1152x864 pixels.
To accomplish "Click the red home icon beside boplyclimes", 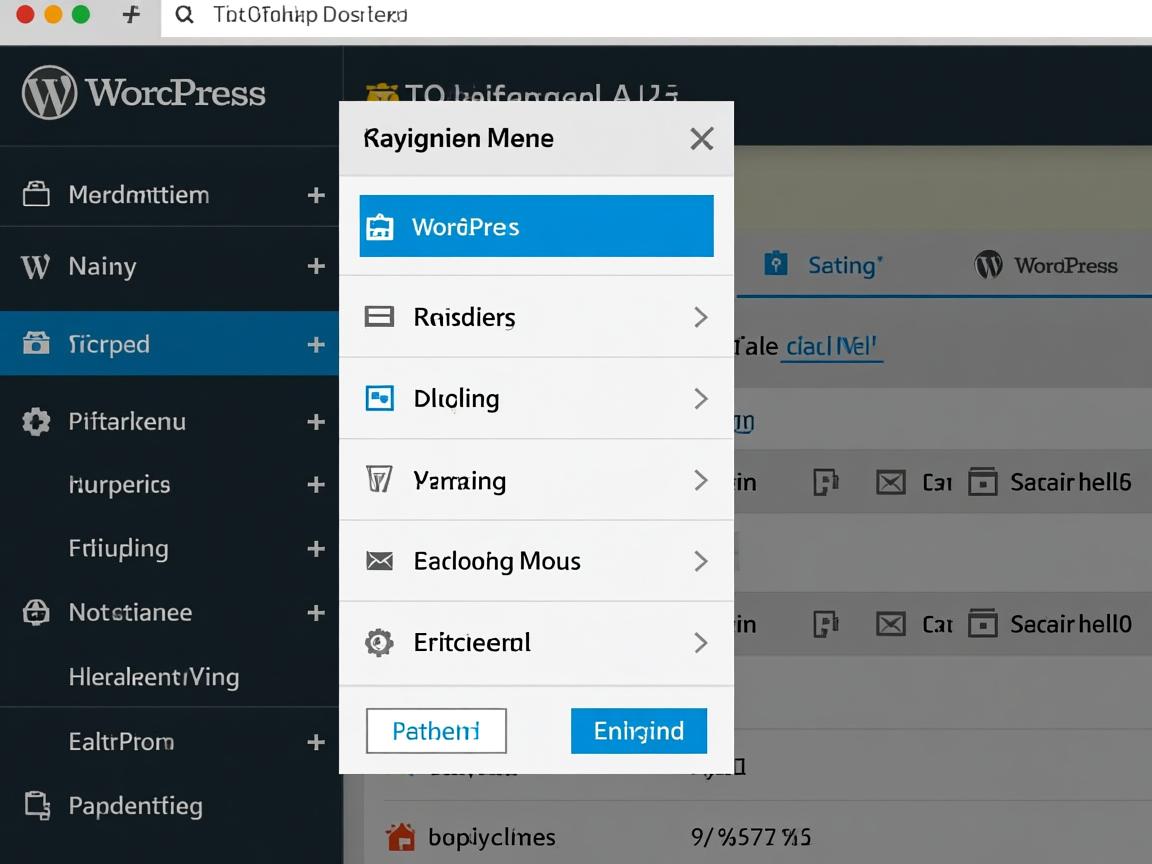I will point(400,837).
